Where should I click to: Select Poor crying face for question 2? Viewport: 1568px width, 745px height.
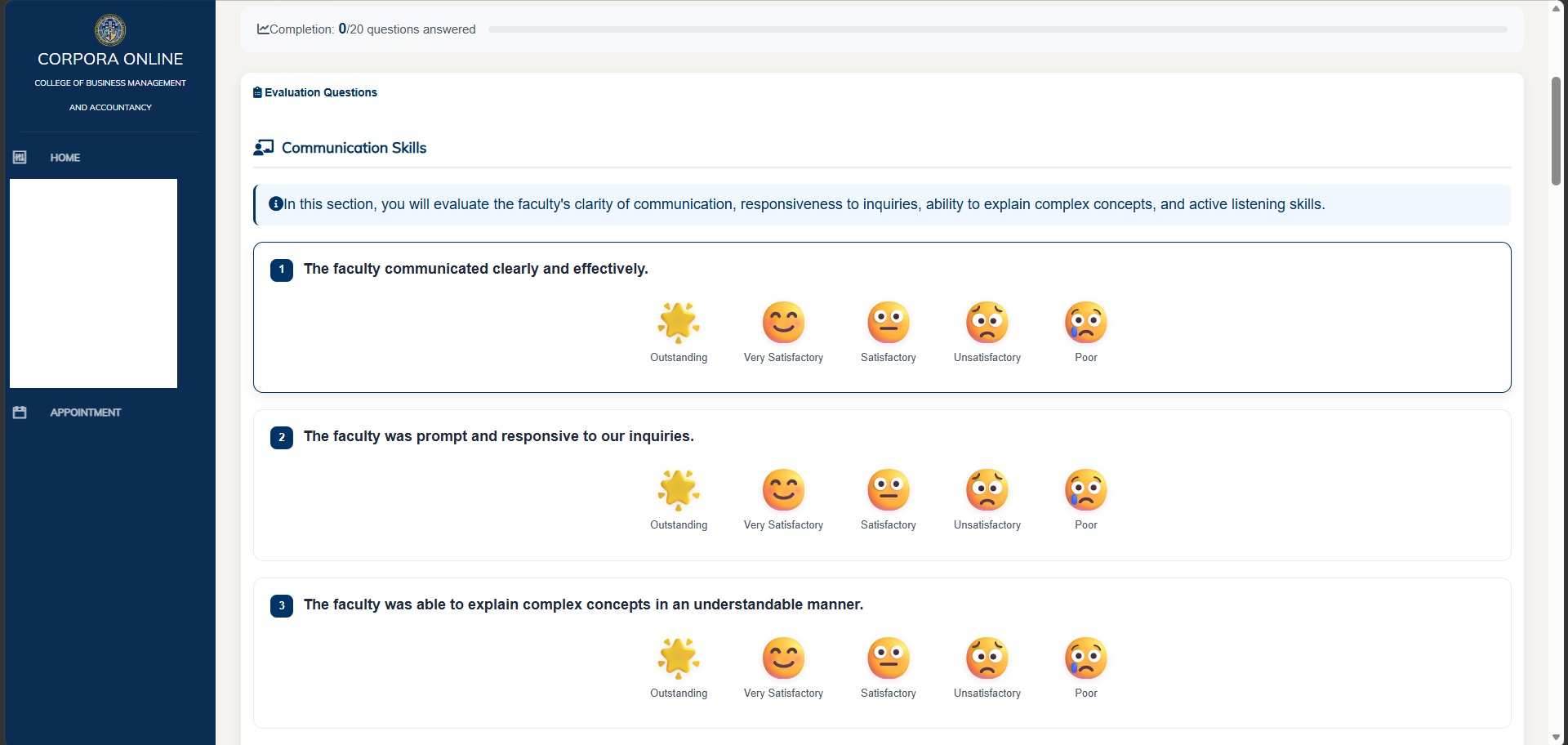click(1086, 489)
